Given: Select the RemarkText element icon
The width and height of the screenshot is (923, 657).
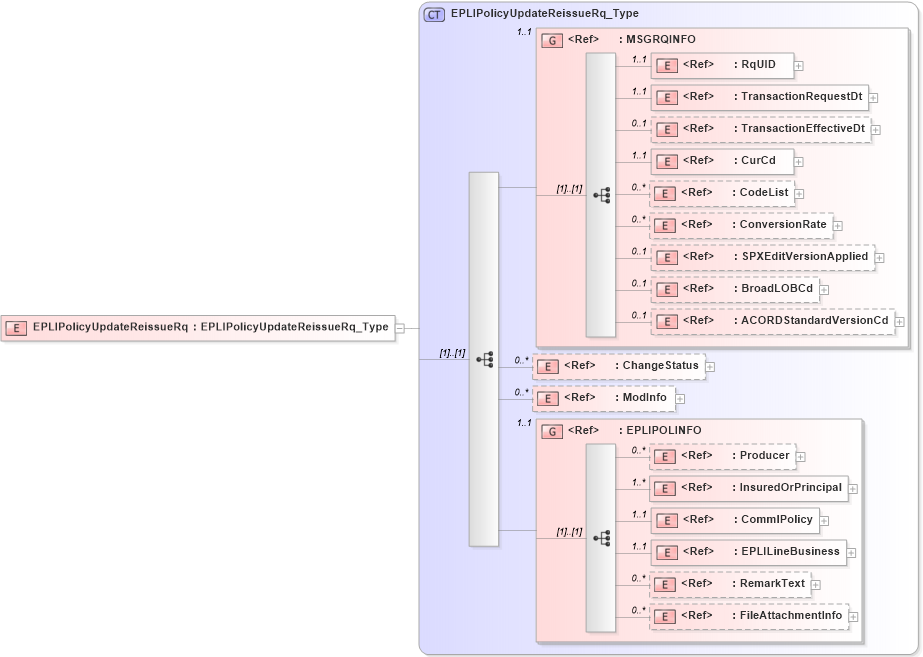Looking at the screenshot, I should click(x=664, y=584).
